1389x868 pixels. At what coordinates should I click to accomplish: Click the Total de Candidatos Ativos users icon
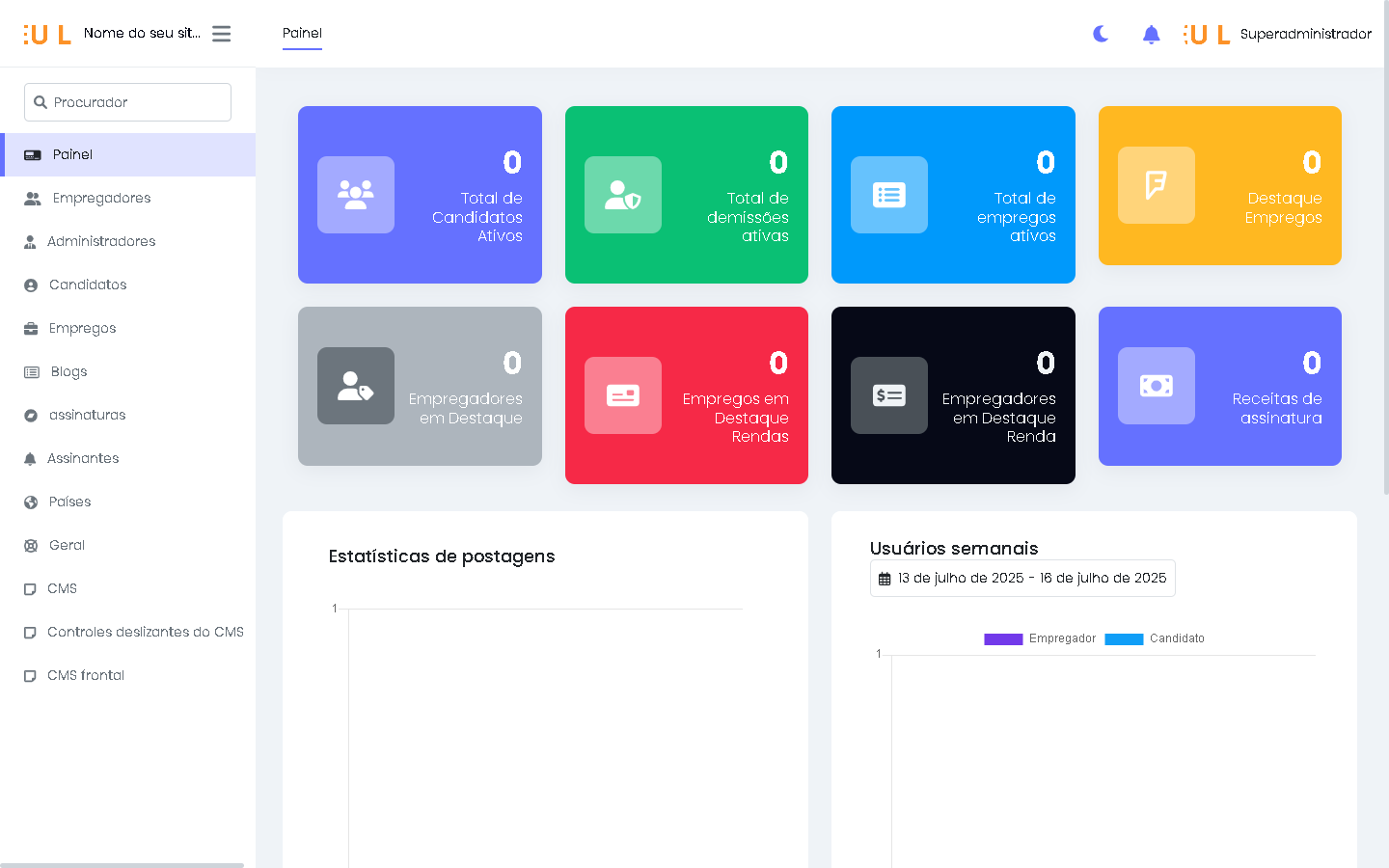click(356, 195)
